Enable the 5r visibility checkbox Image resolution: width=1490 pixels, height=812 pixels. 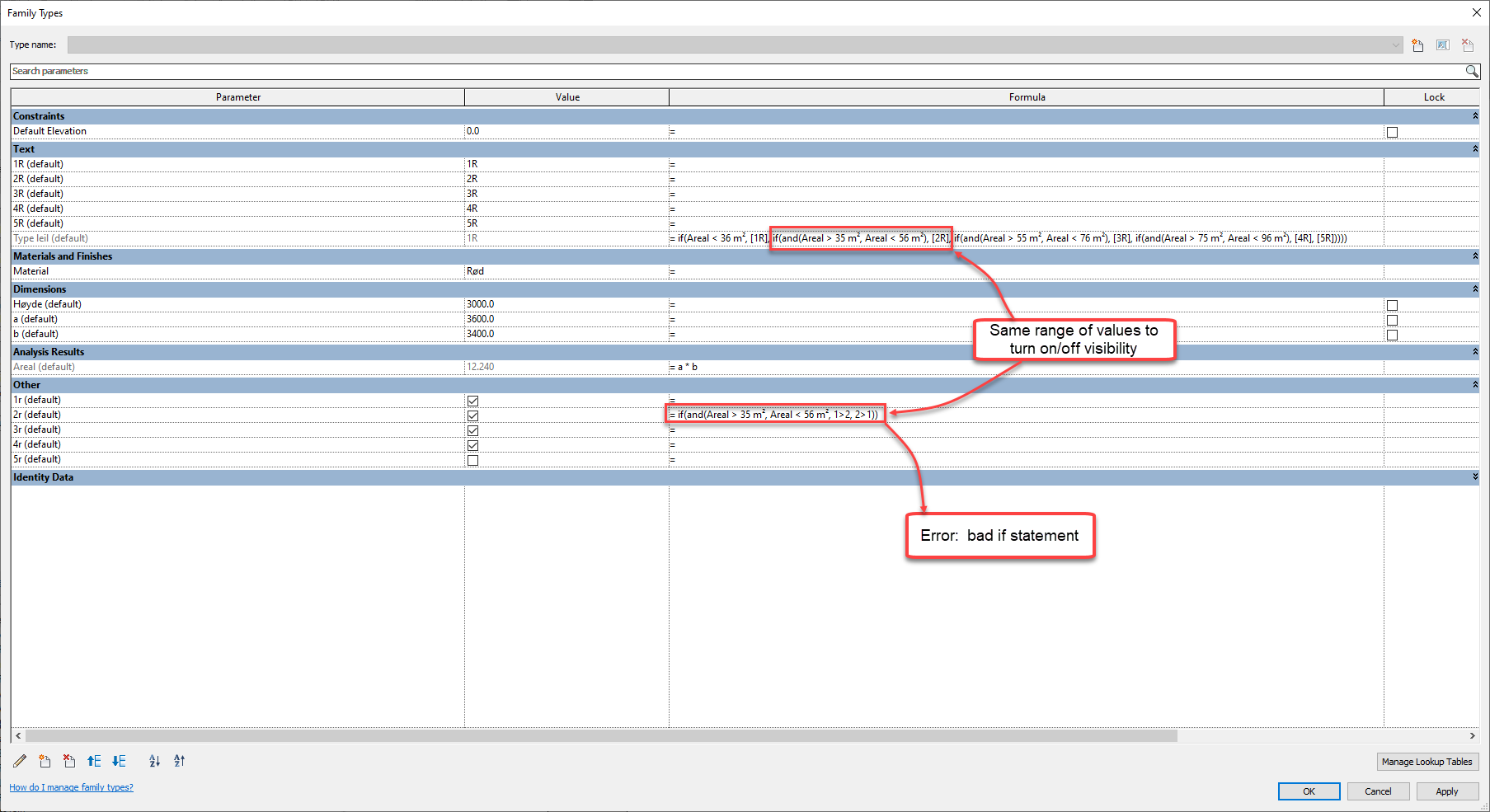click(x=472, y=460)
